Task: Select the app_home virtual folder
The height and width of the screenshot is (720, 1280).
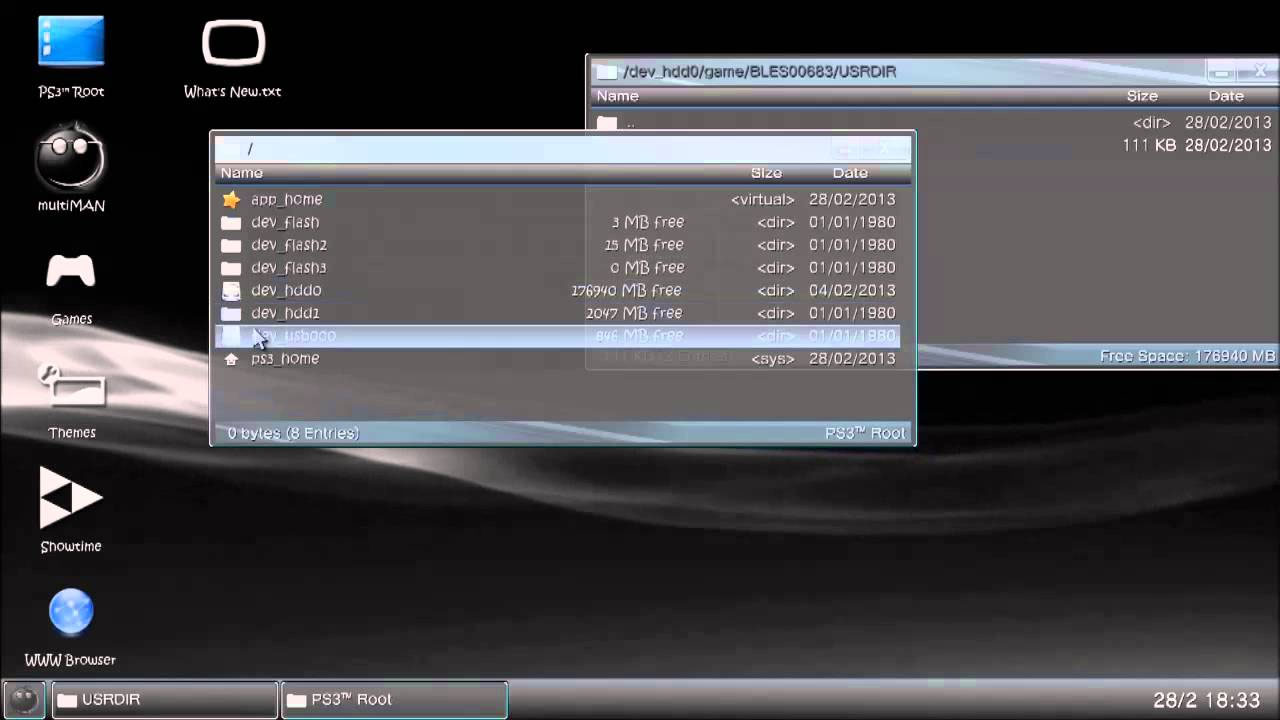Action: 286,200
